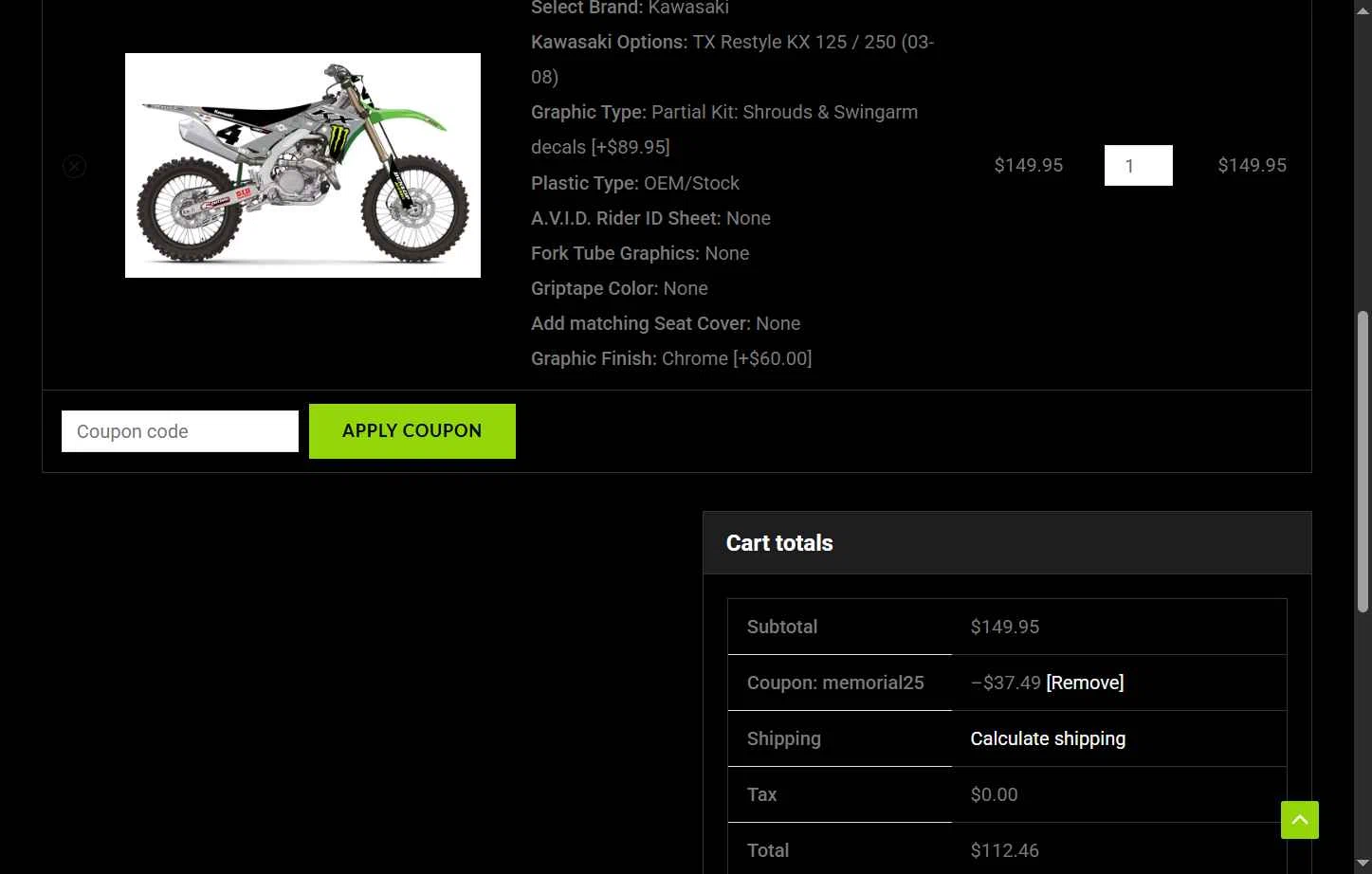Click the Tax value $0.00

point(994,794)
